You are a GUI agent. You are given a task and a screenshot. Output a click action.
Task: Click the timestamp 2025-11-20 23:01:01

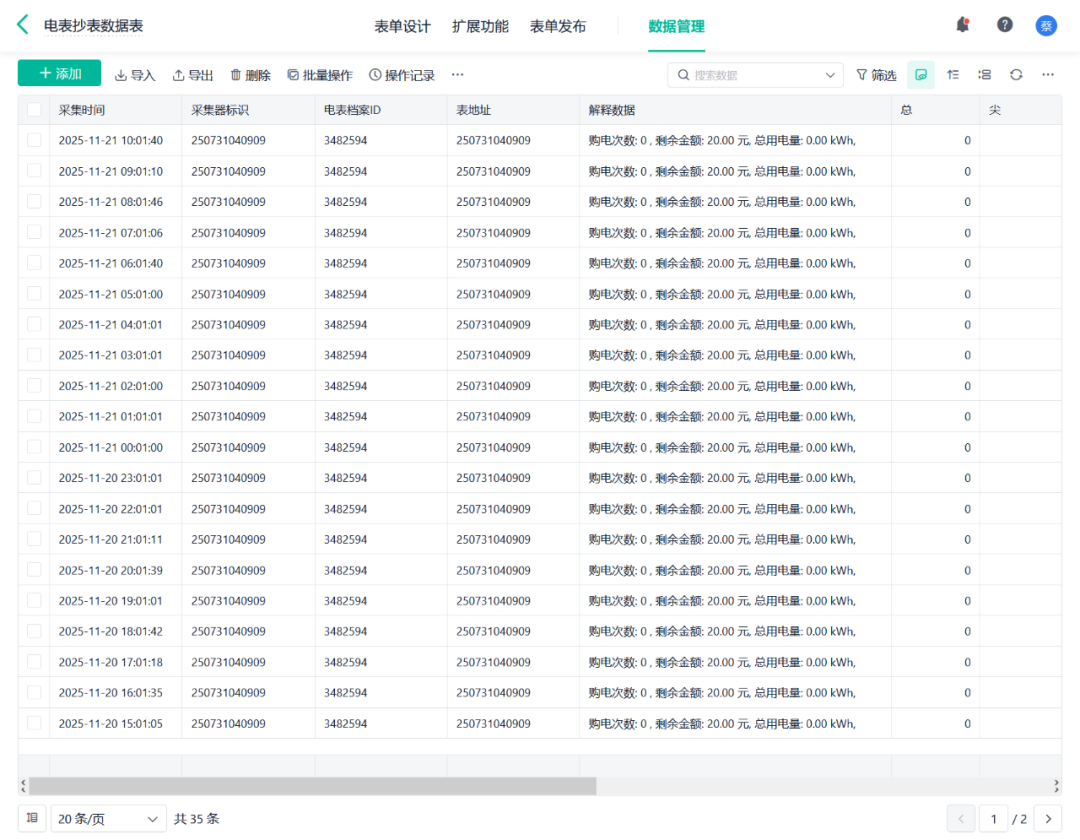[x=111, y=478]
